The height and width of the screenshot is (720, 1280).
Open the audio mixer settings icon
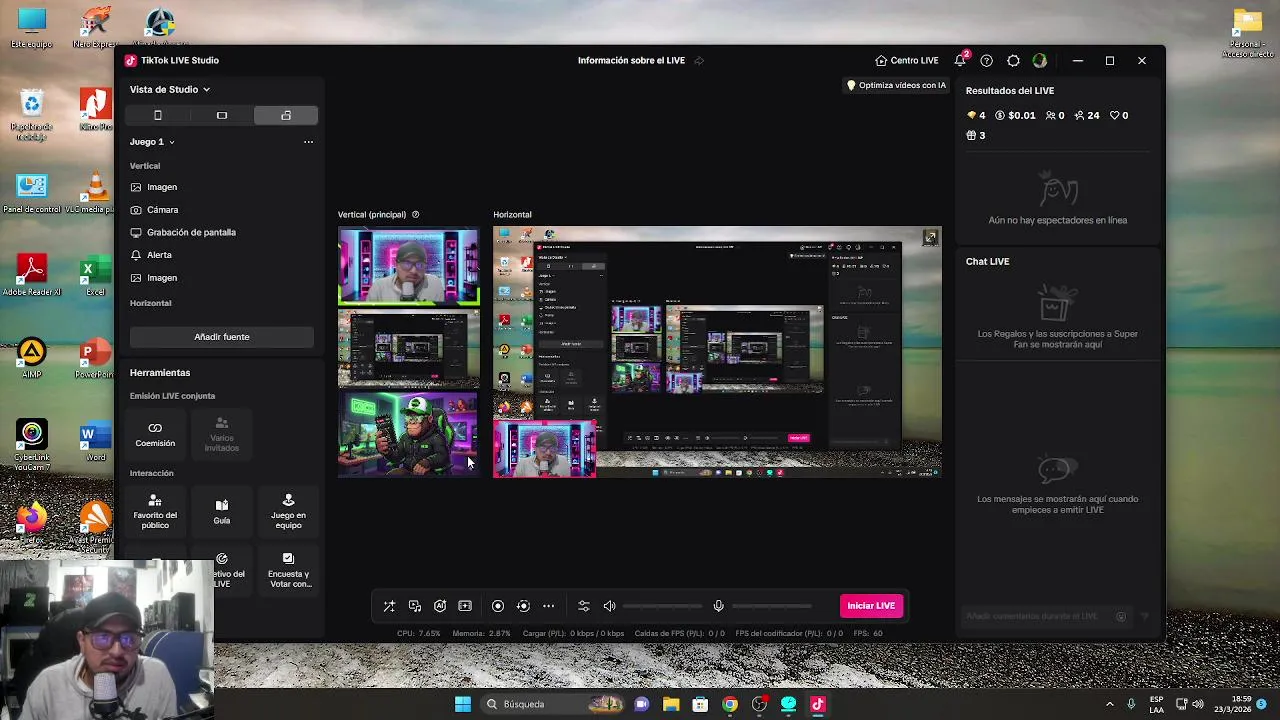click(584, 606)
